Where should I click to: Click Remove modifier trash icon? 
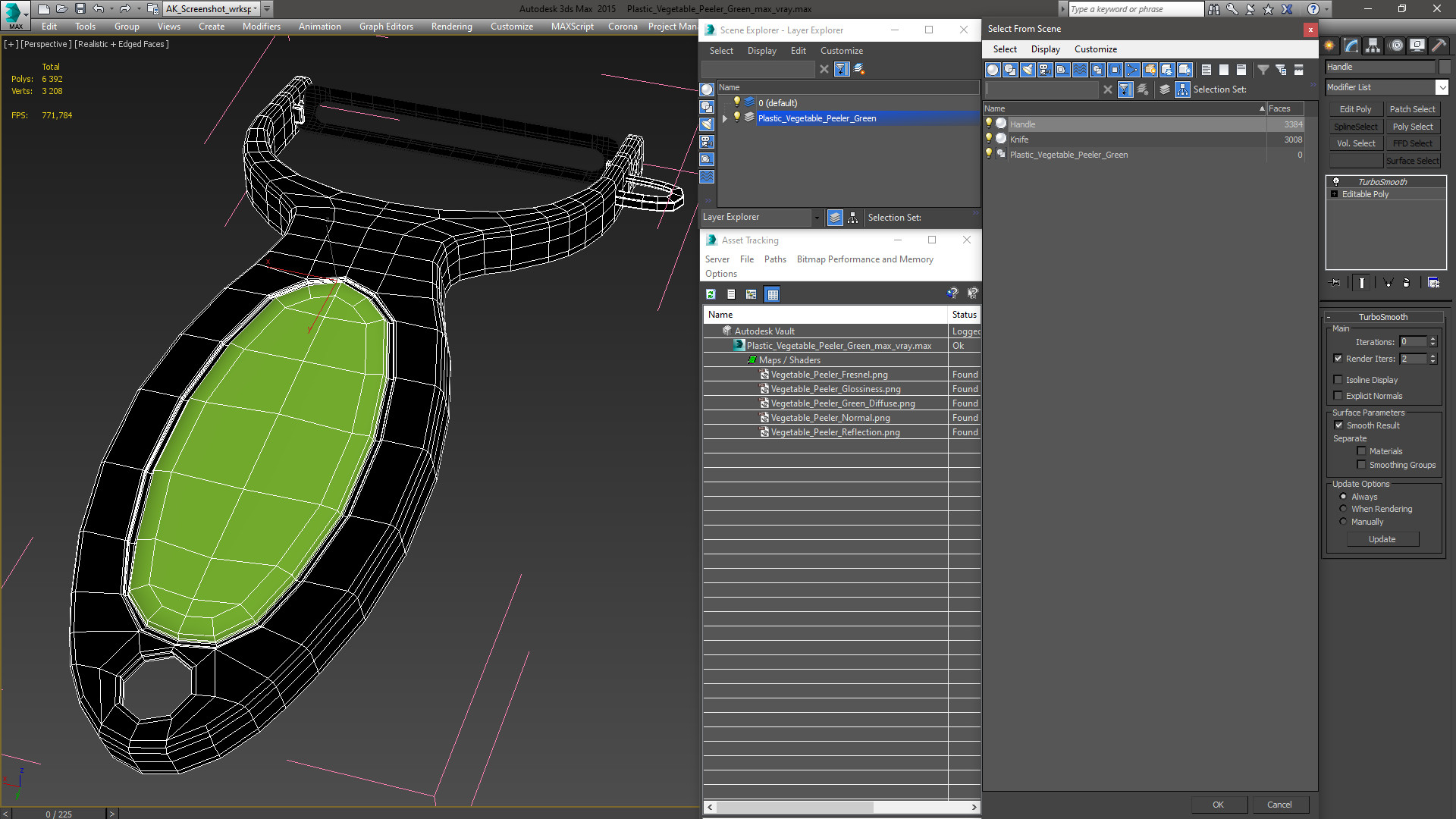(1407, 283)
